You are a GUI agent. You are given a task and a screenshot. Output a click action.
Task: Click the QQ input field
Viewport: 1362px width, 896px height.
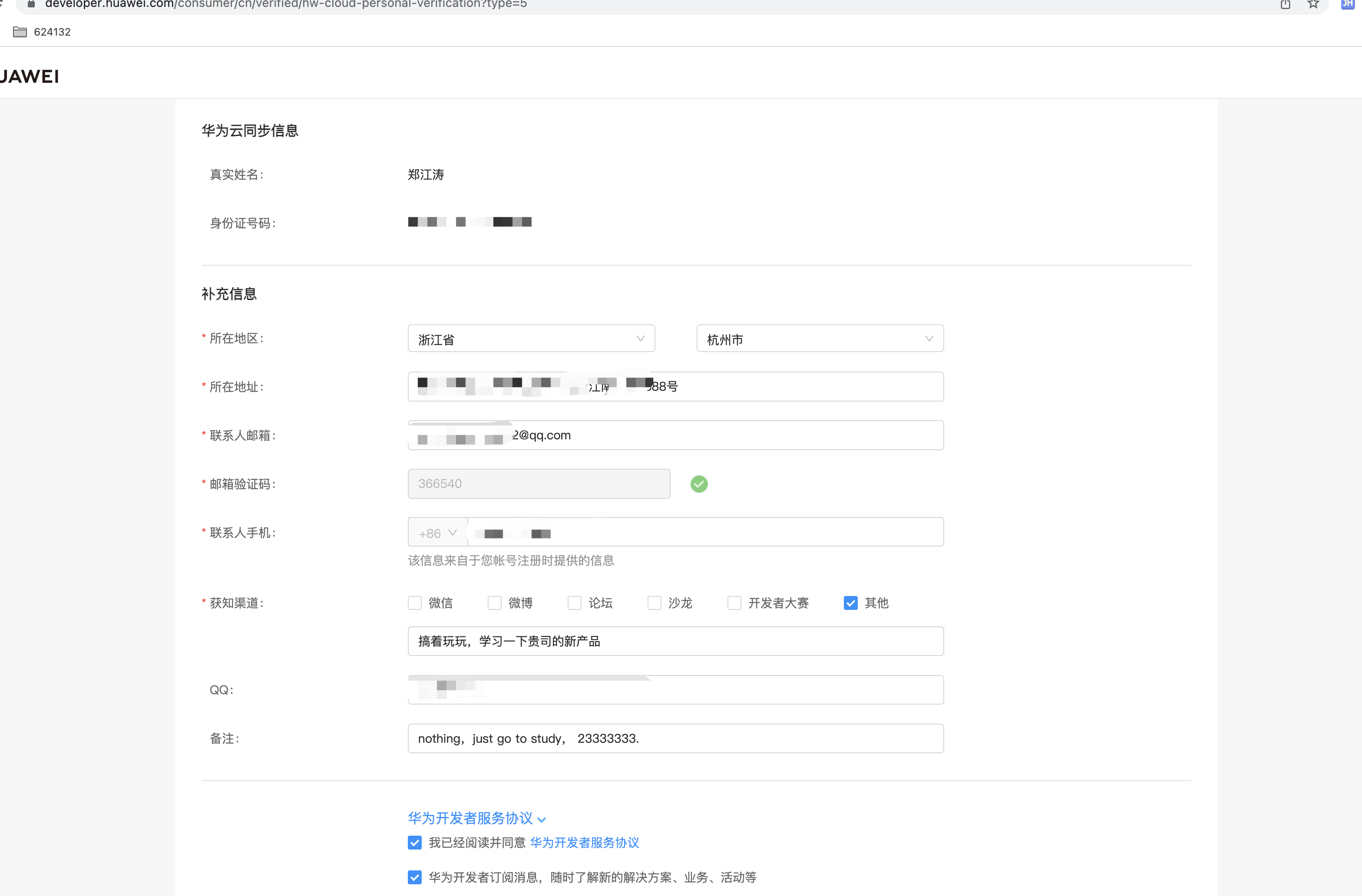click(676, 690)
